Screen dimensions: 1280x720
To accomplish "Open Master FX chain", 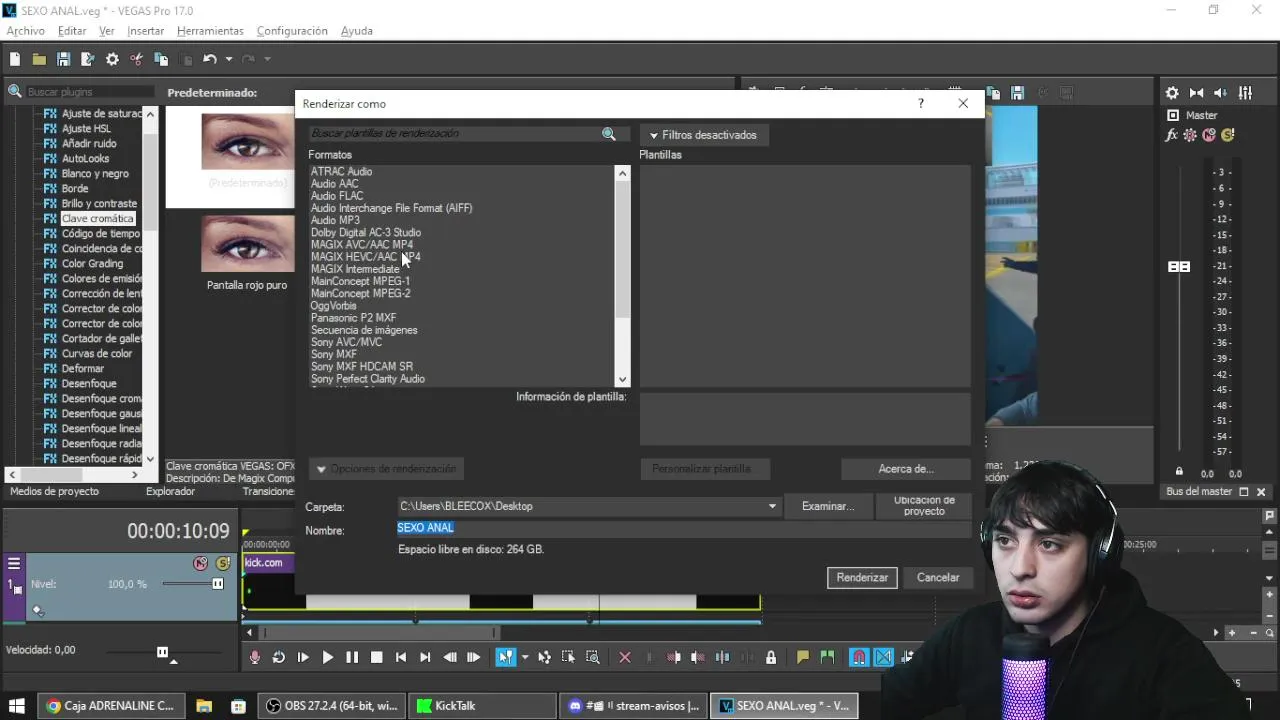I will point(1172,135).
